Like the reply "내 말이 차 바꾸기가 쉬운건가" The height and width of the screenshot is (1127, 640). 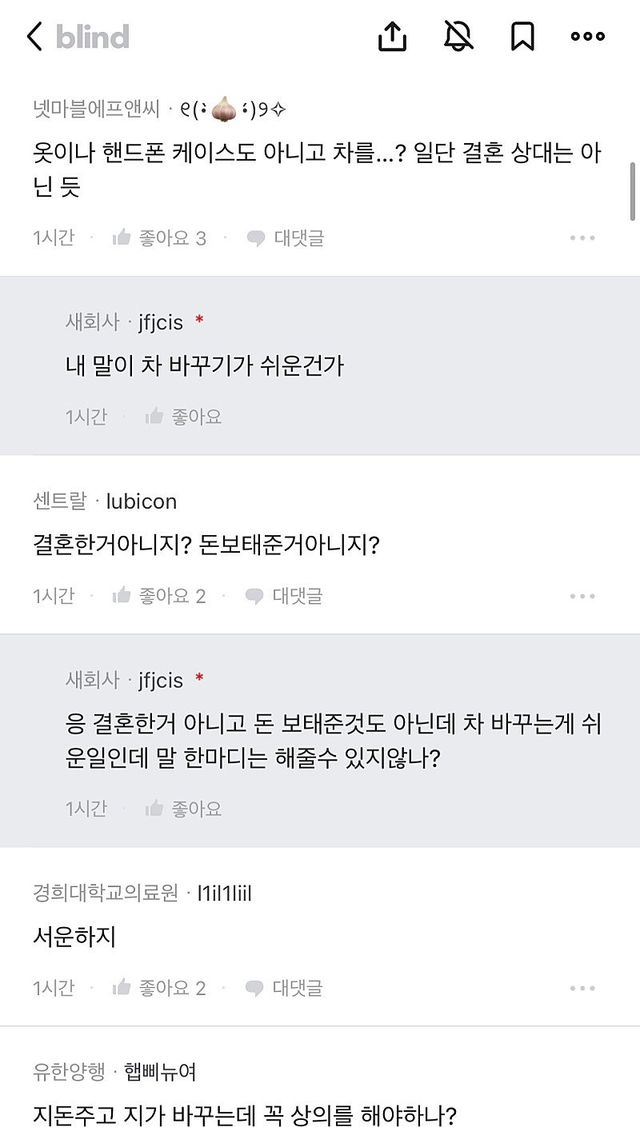point(183,416)
